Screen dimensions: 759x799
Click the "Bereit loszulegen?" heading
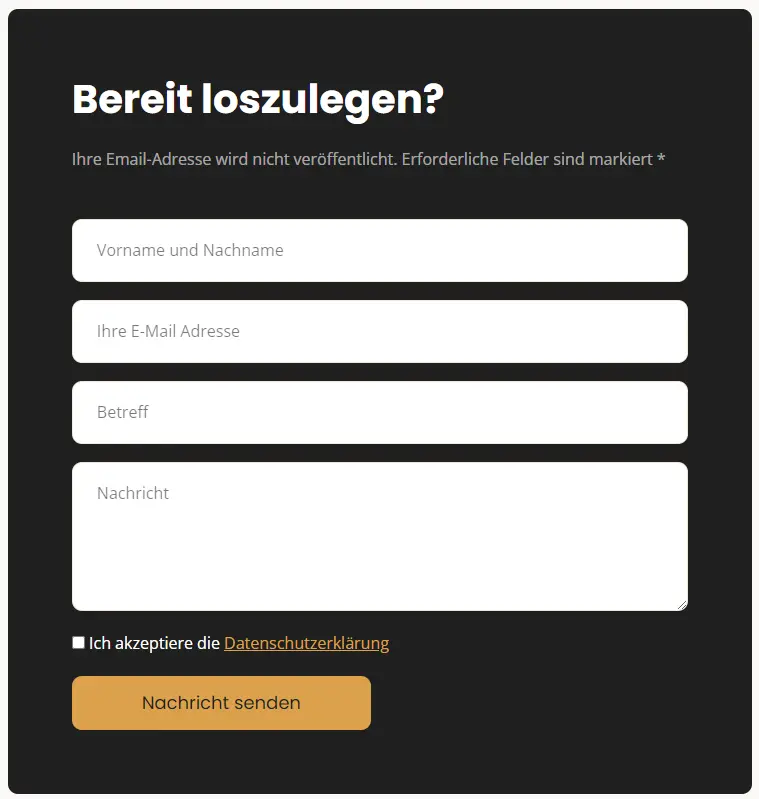pyautogui.click(x=258, y=100)
